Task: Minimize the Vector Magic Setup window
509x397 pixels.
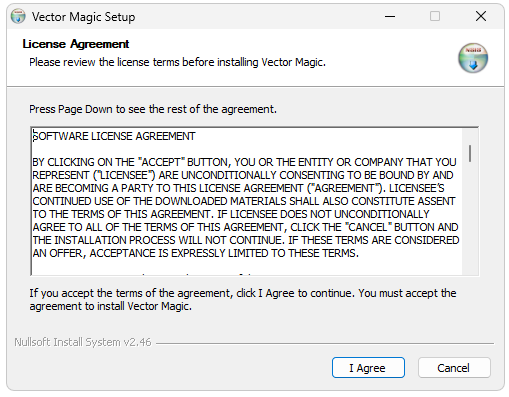Action: click(x=390, y=16)
